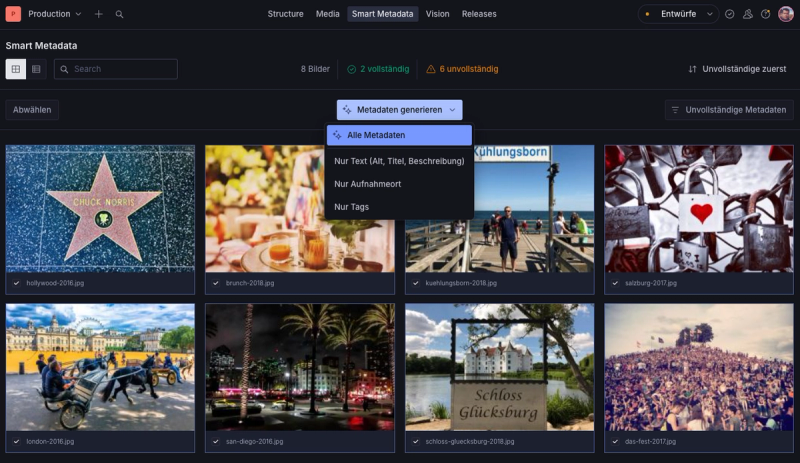Uncheck kuehlungsborn-2018.jpg checkbox
This screenshot has width=800, height=463.
click(x=416, y=283)
